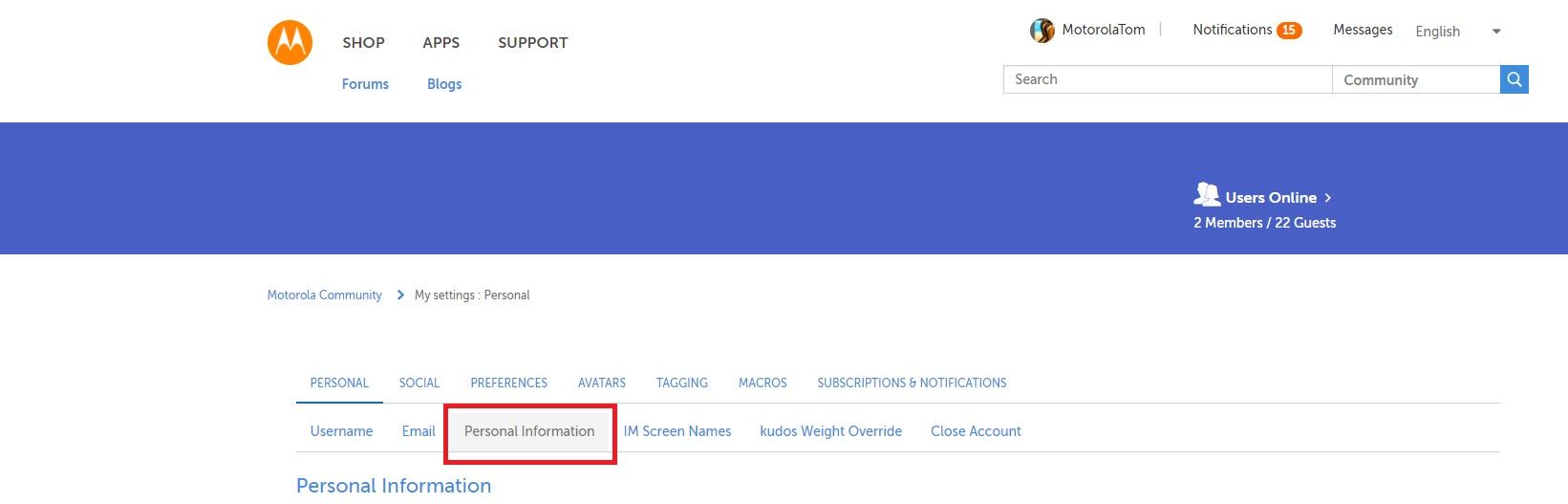Viewport: 1568px width, 504px height.
Task: Select the IM Screen Names sub-tab
Action: click(677, 431)
